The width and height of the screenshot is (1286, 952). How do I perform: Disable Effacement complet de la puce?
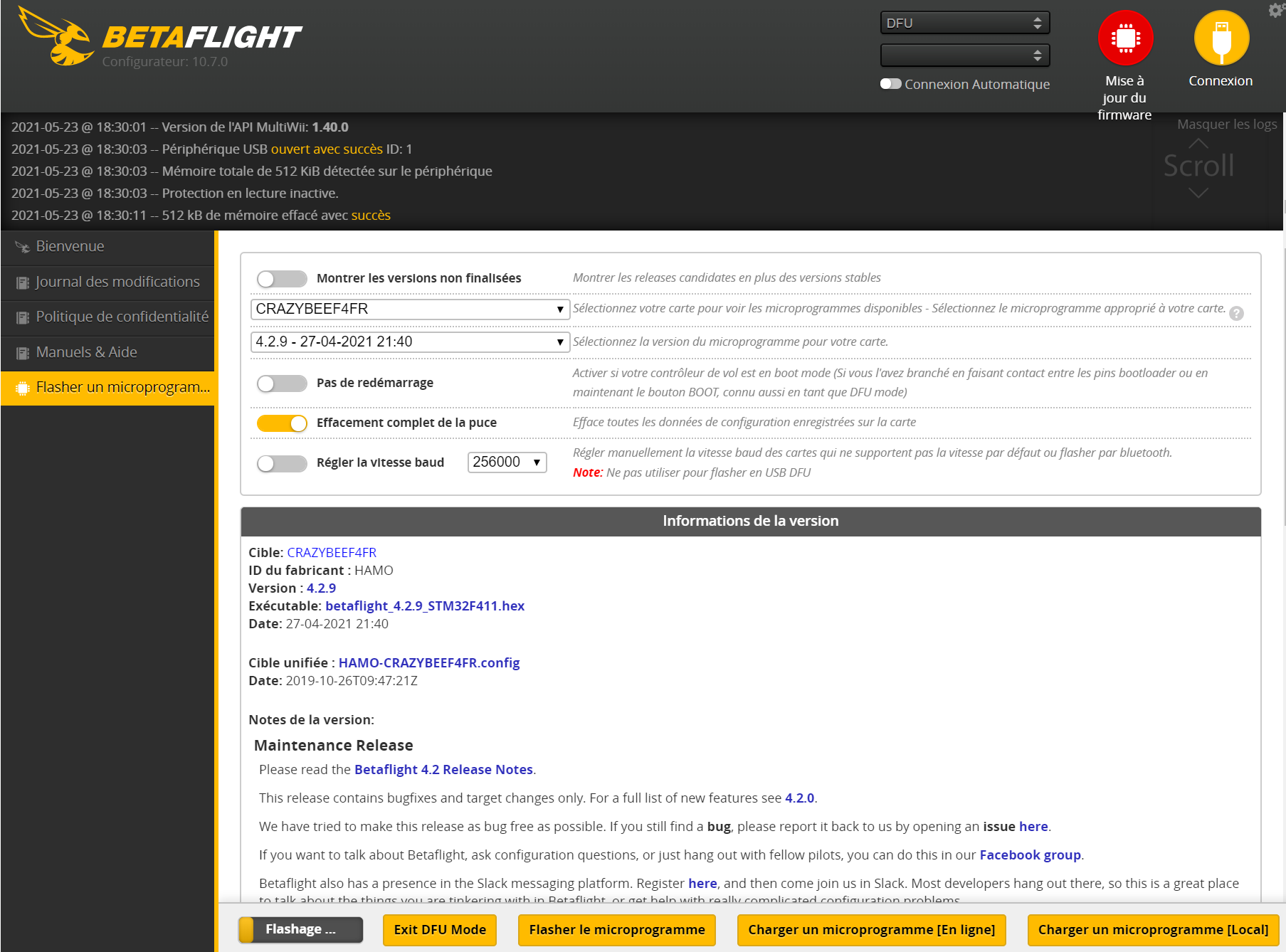point(281,422)
